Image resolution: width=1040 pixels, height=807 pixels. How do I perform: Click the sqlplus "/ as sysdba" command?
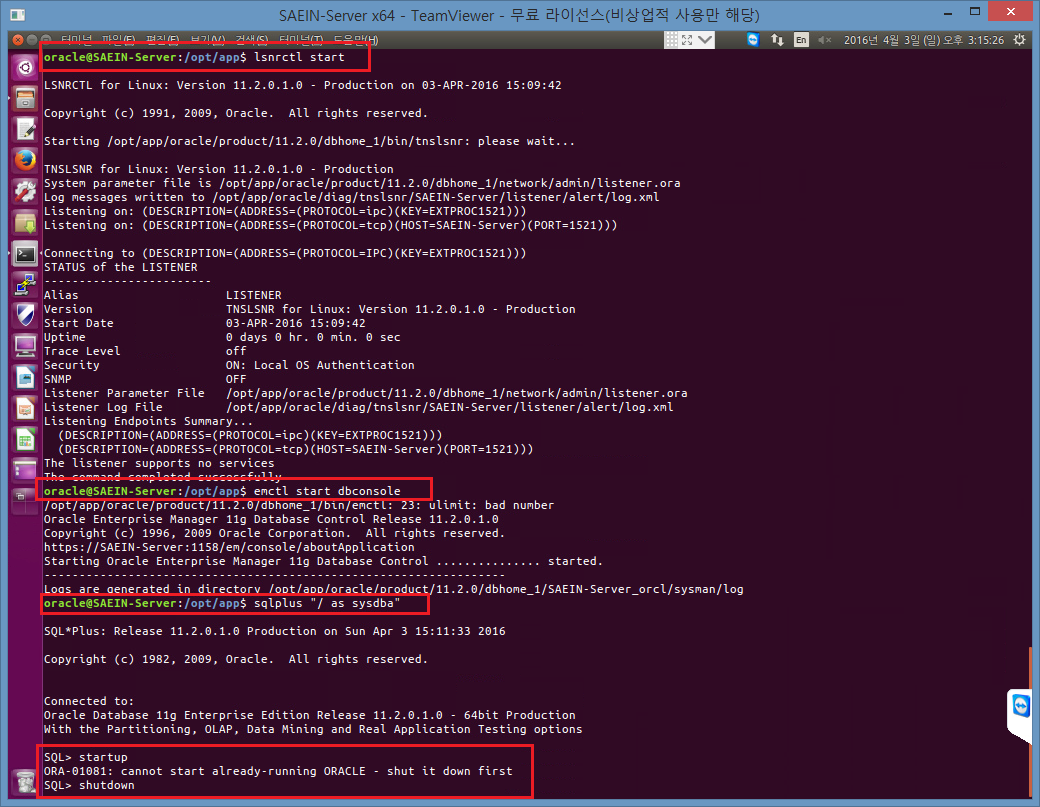(x=327, y=603)
